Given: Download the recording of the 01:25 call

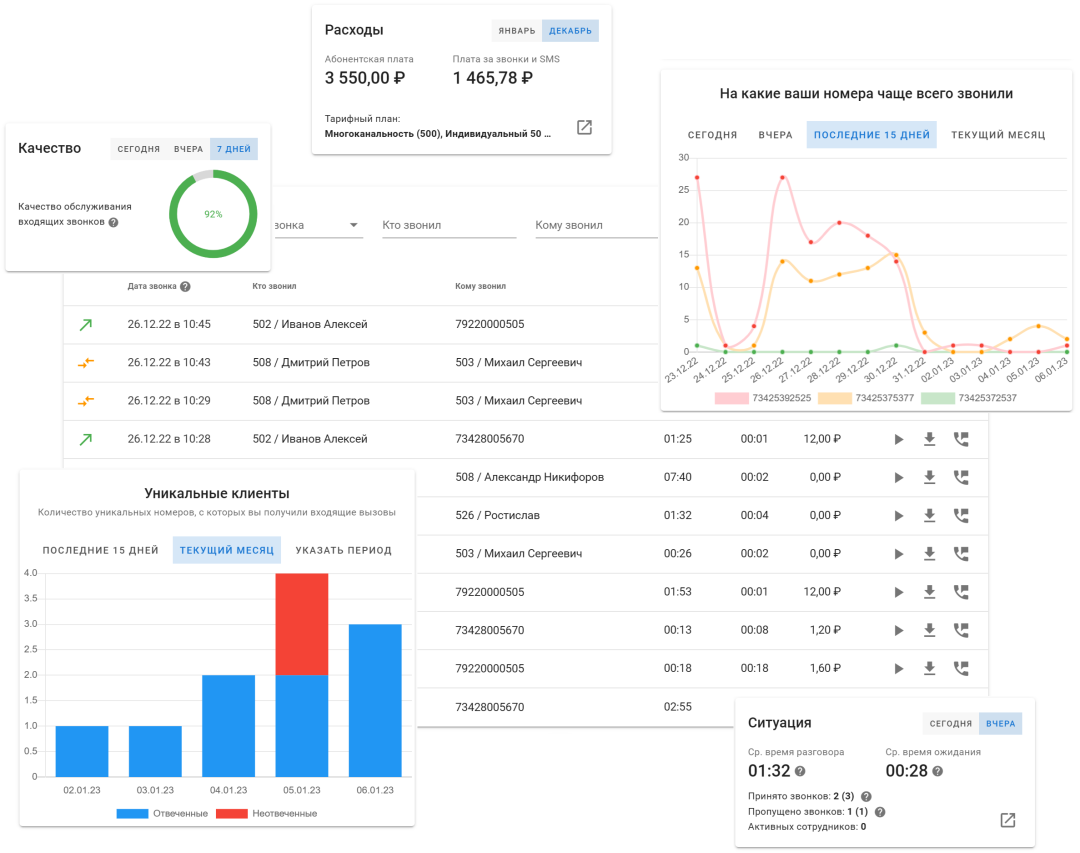Looking at the screenshot, I should tap(929, 439).
